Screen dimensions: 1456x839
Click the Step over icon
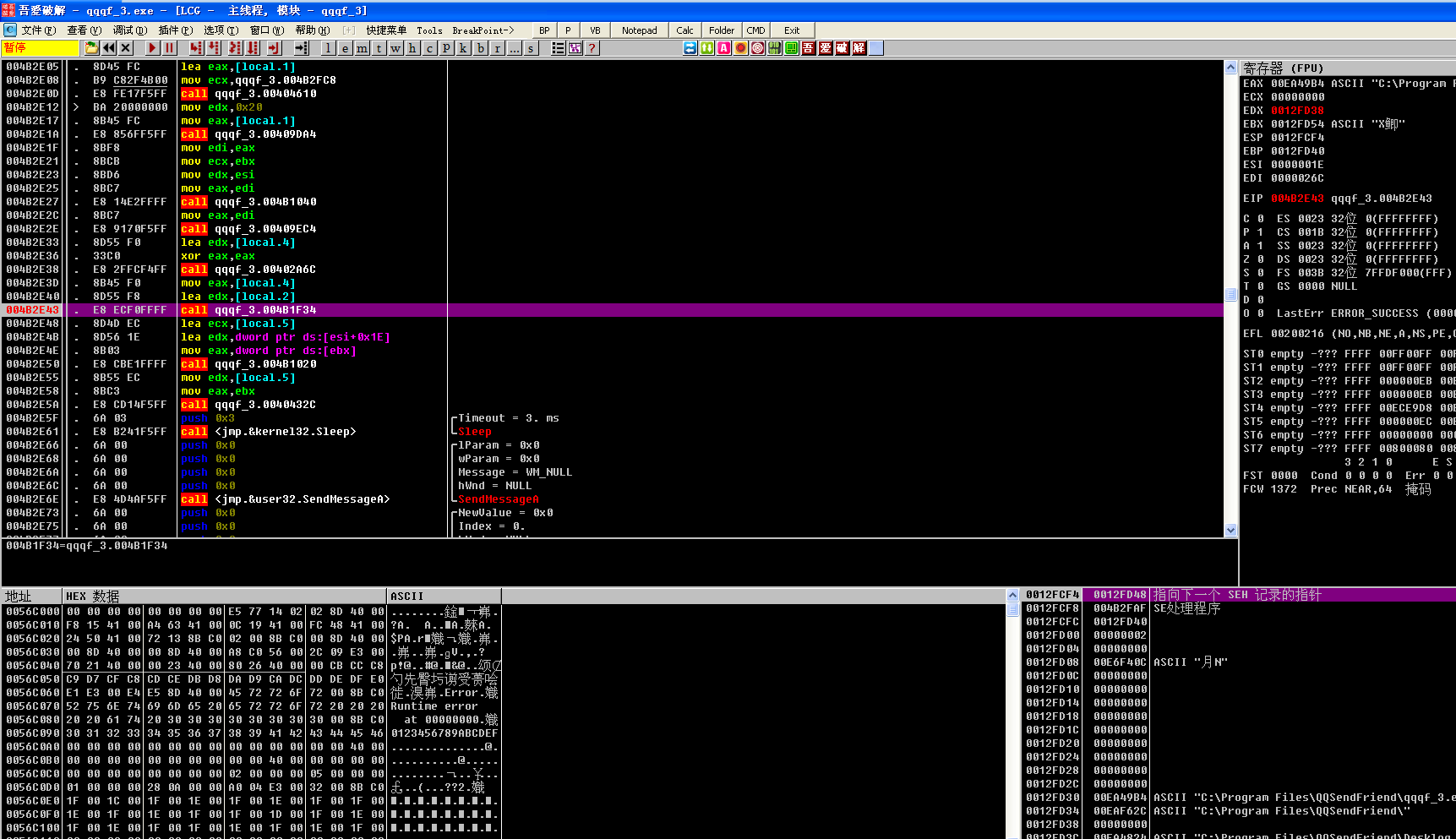(214, 48)
